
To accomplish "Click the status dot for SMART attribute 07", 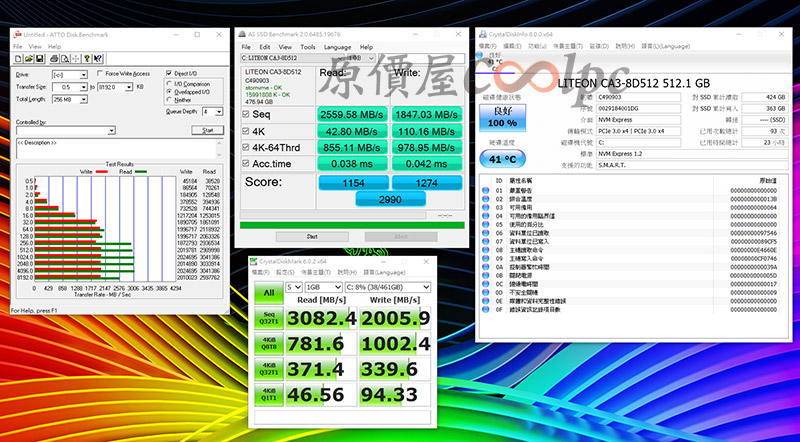I will coord(485,241).
